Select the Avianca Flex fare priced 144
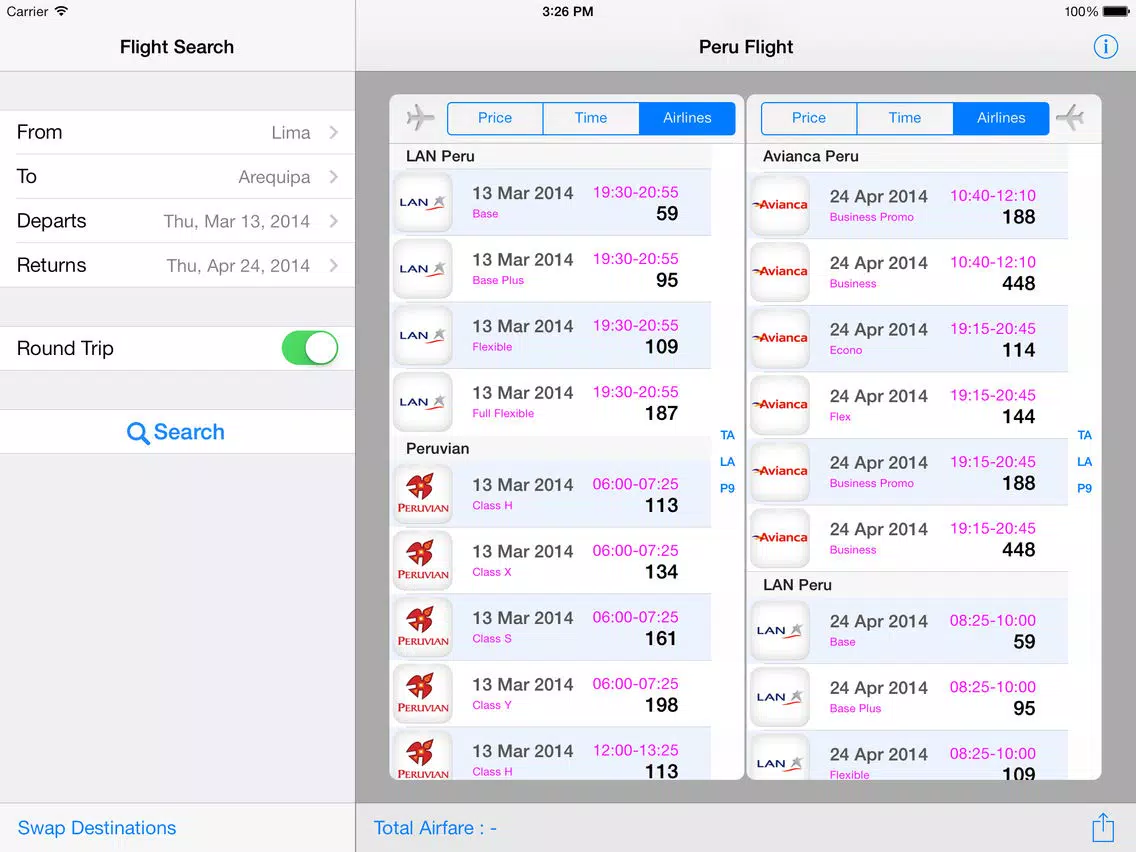This screenshot has height=852, width=1136. click(x=908, y=405)
